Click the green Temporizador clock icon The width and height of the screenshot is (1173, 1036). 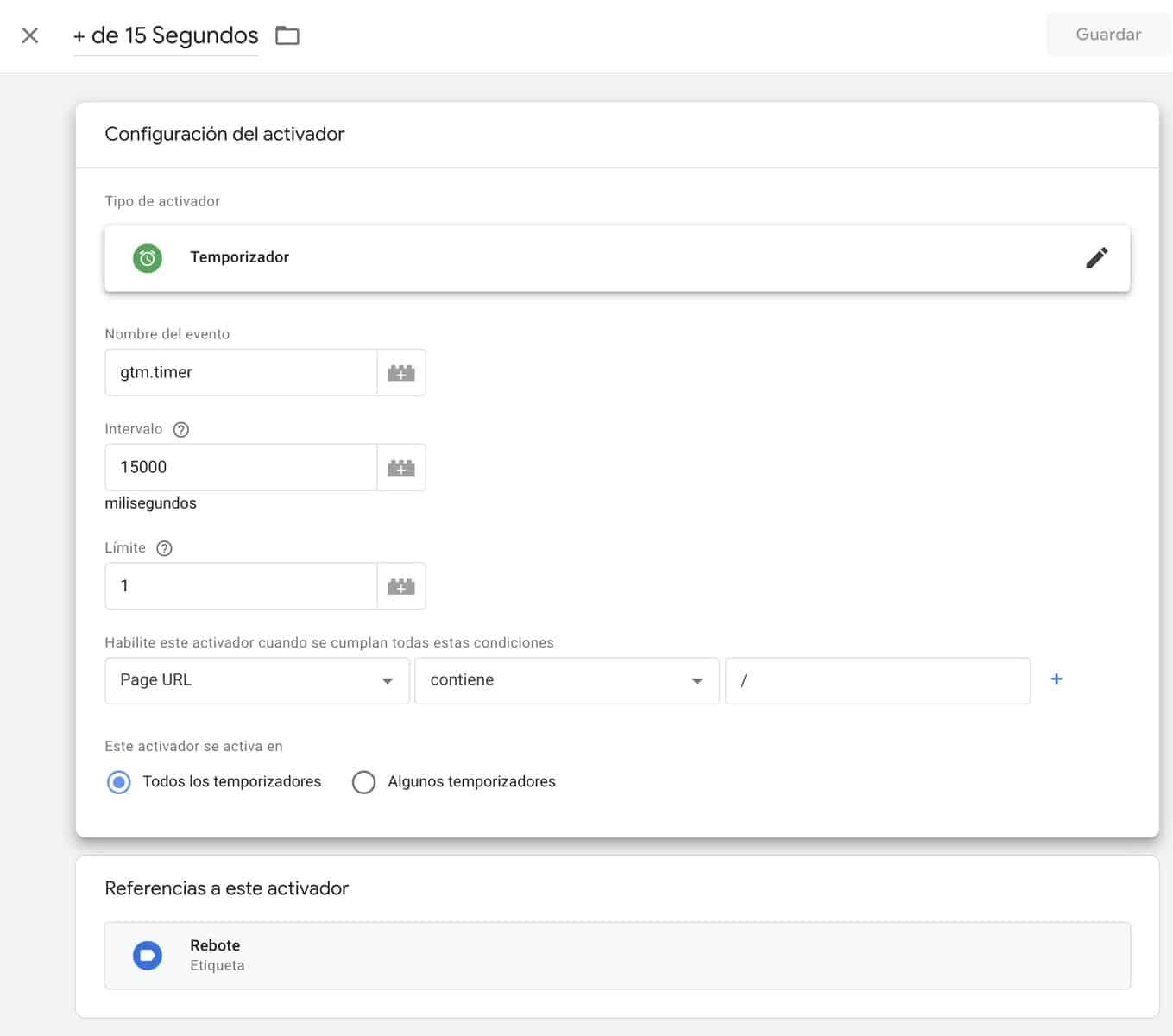point(148,257)
